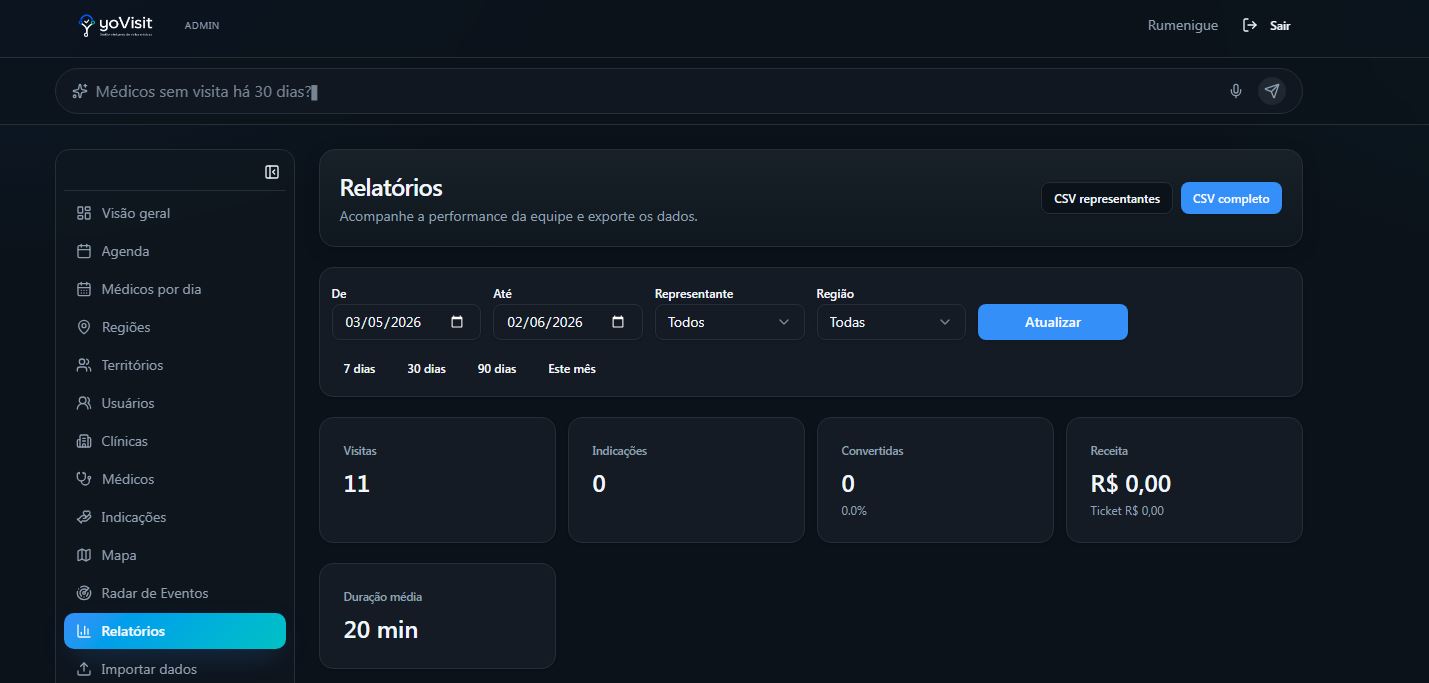Click the Atualizar button

pyautogui.click(x=1053, y=322)
